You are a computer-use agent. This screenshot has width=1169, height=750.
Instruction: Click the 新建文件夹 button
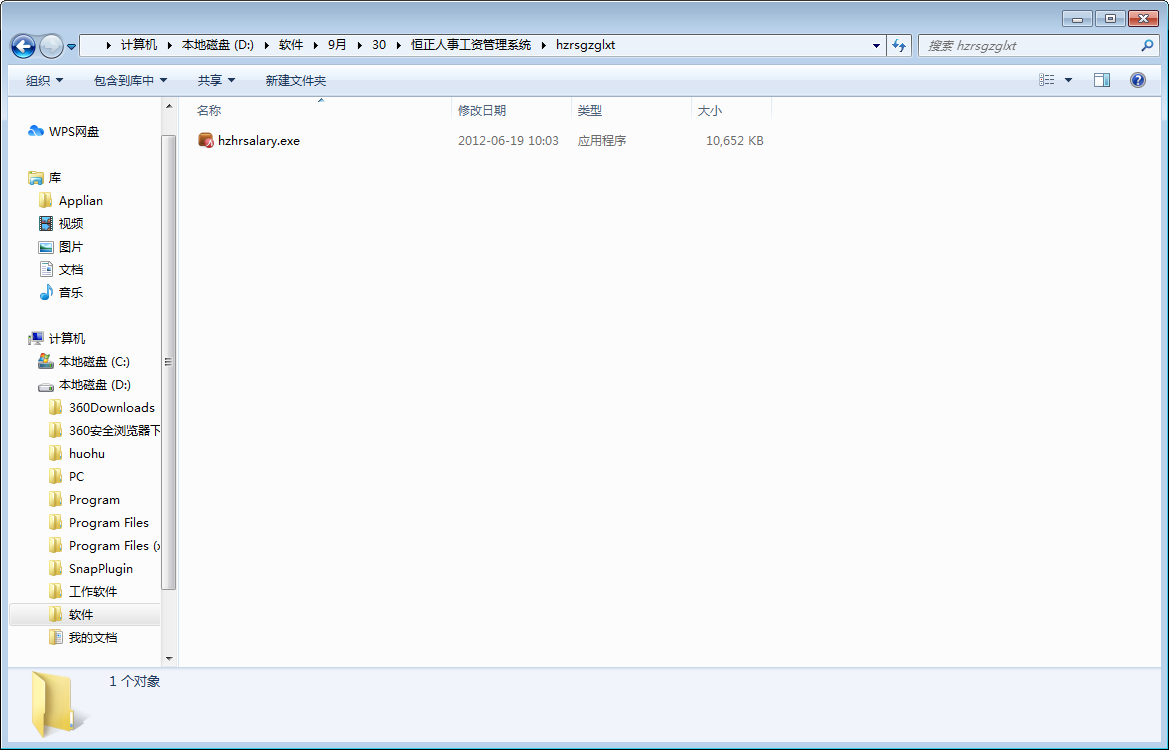(296, 81)
